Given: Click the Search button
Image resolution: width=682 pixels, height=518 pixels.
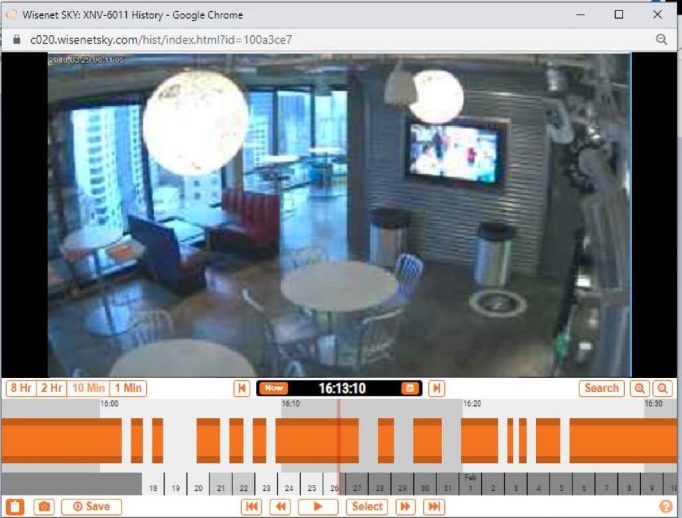Looking at the screenshot, I should [601, 388].
